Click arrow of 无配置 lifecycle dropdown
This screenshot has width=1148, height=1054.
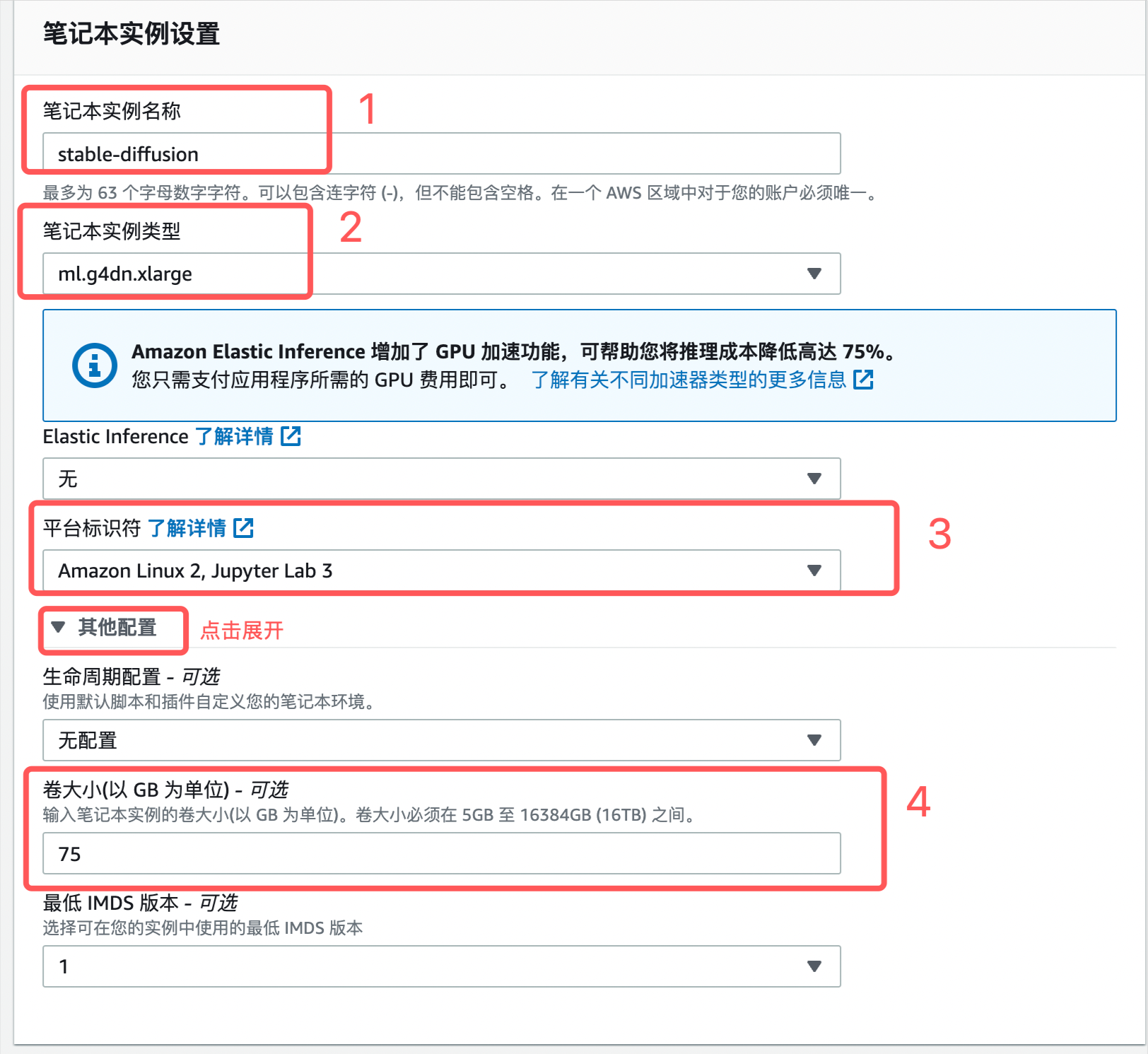point(814,740)
